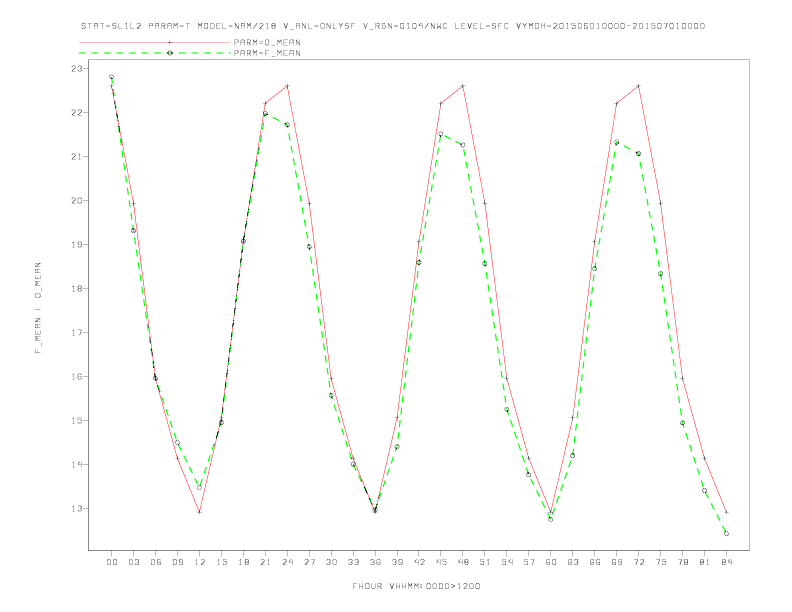This screenshot has height=612, width=792.
Task: Click the red O_MEAN plus marker at hour 48
Action: click(463, 86)
